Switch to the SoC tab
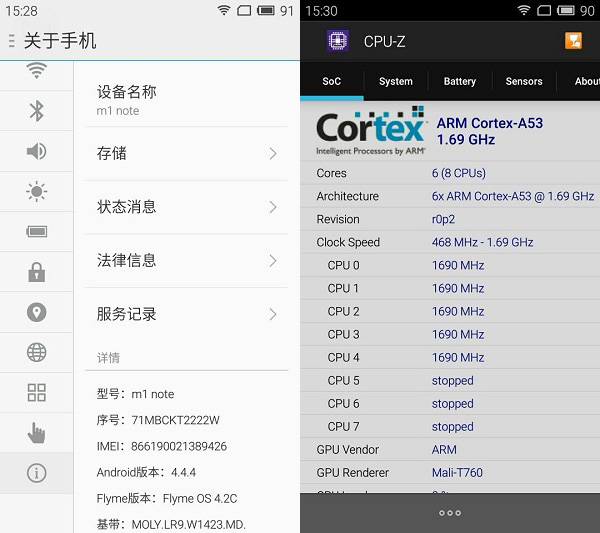Screen dimensions: 600x533 (332, 81)
